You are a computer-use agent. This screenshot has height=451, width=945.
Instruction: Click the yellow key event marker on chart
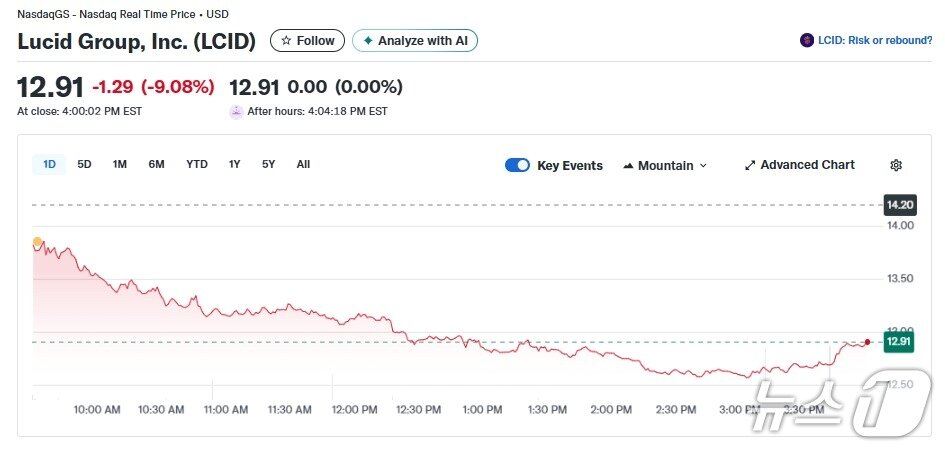(x=38, y=242)
